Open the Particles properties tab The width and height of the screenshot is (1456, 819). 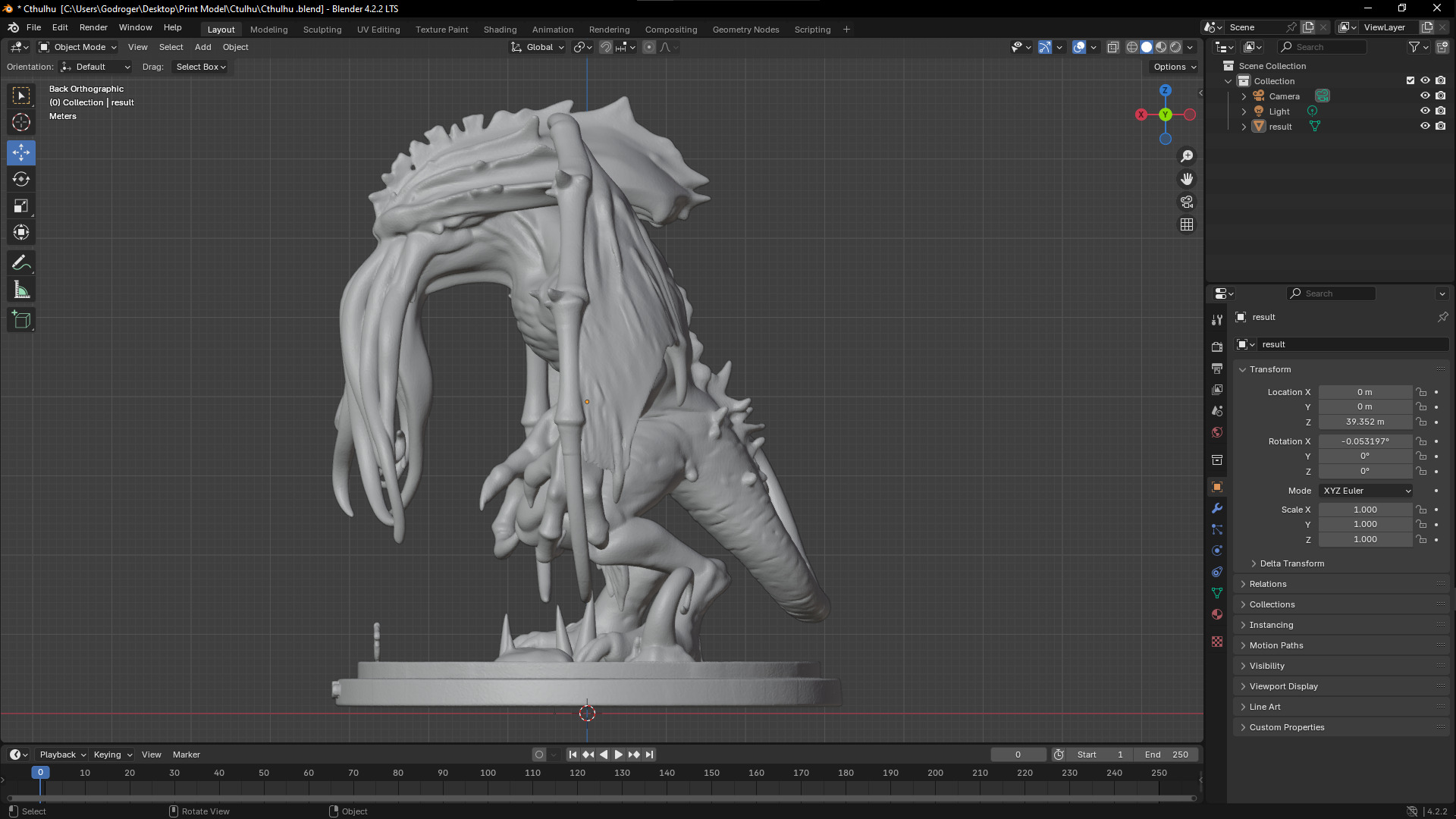point(1217,529)
